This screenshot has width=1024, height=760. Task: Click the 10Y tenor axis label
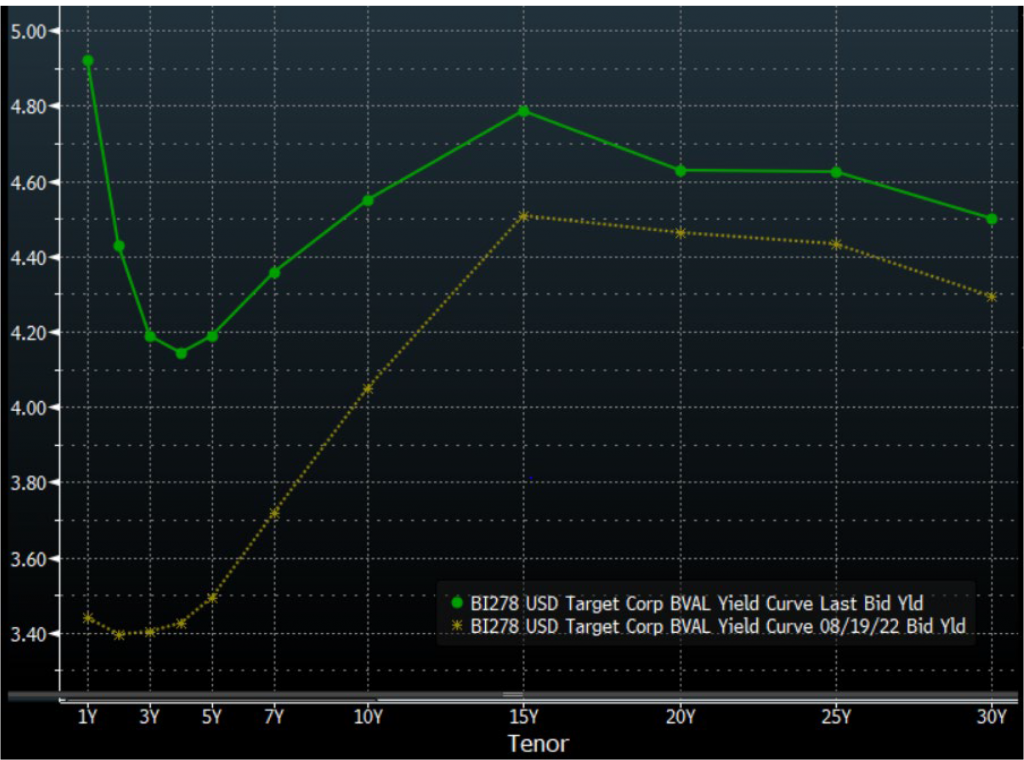(x=368, y=716)
